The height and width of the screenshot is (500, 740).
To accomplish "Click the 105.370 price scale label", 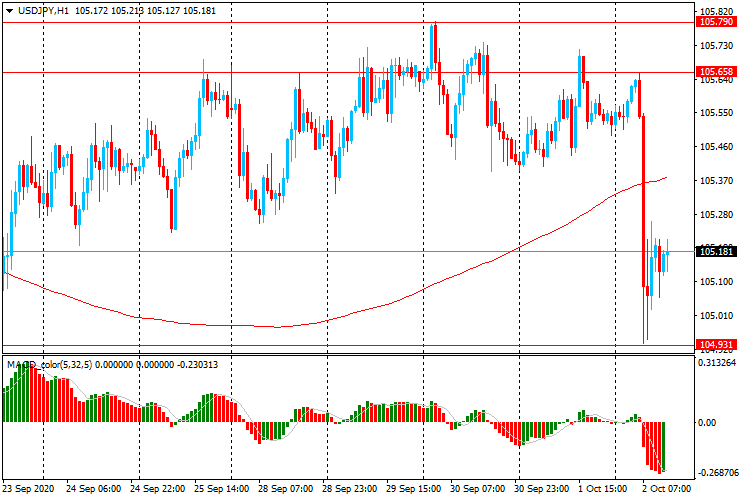I will 716,181.
